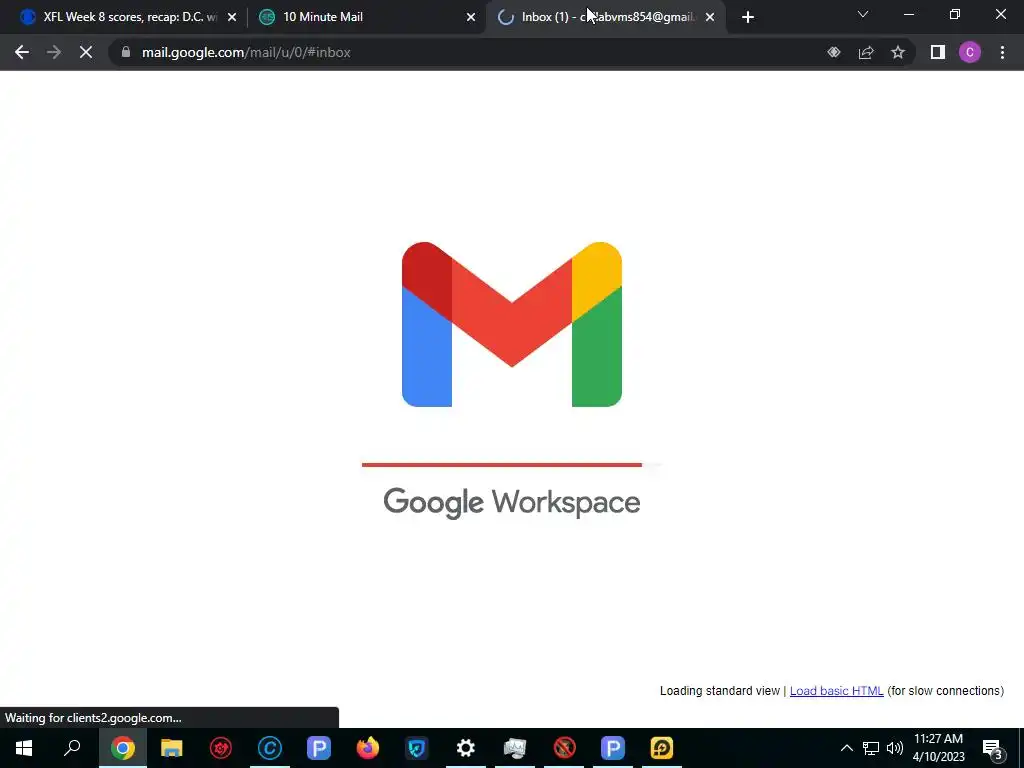Click the 'Loading standard view' text

point(720,691)
